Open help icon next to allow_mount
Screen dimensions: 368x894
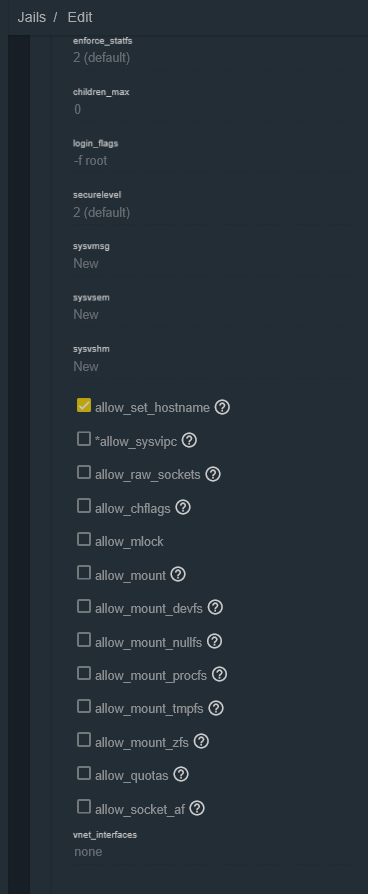[178, 574]
